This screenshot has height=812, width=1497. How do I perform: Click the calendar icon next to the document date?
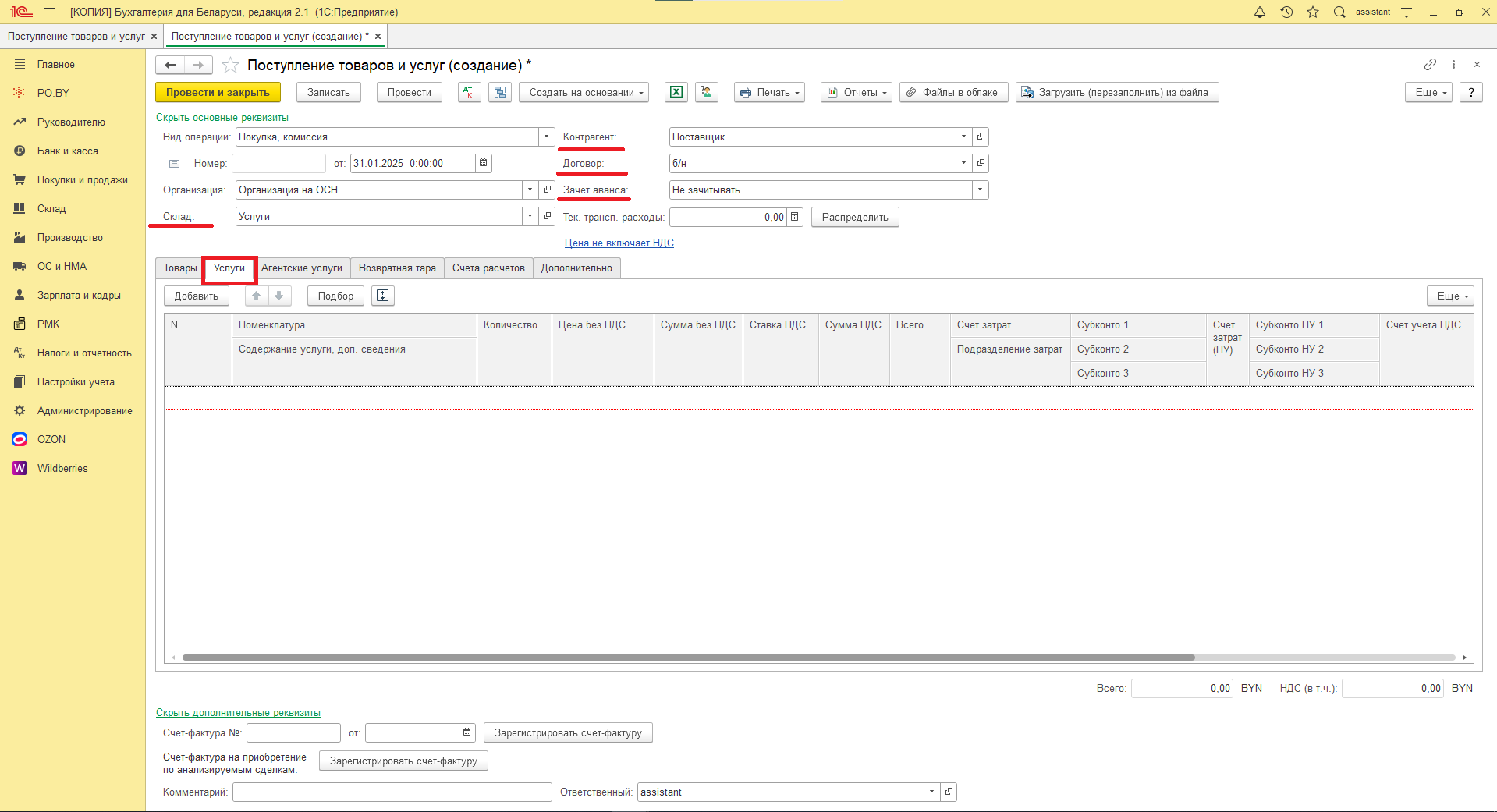click(484, 163)
